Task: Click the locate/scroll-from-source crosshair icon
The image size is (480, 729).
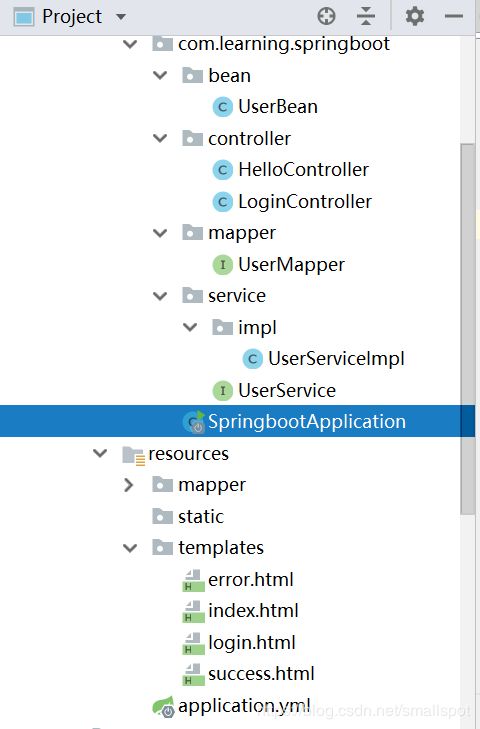Action: (326, 16)
